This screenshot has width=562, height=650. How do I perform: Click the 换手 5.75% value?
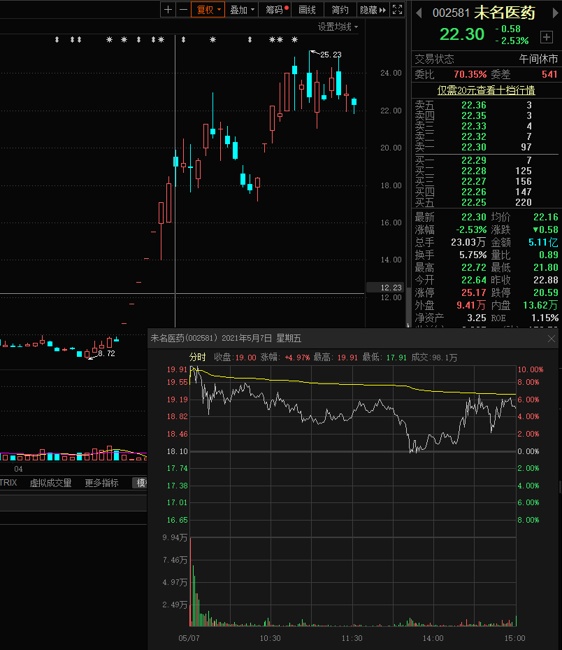tap(472, 255)
